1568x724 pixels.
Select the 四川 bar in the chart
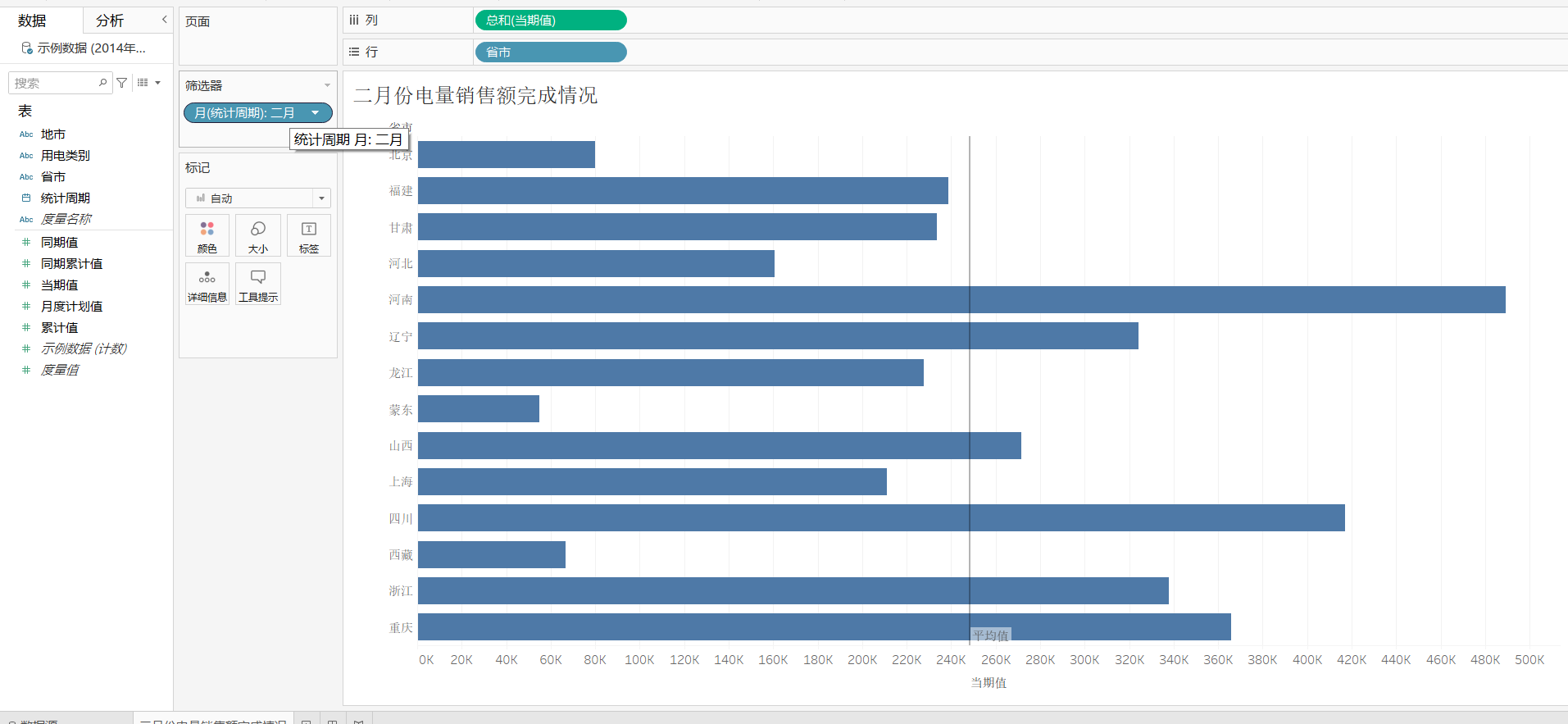point(881,518)
